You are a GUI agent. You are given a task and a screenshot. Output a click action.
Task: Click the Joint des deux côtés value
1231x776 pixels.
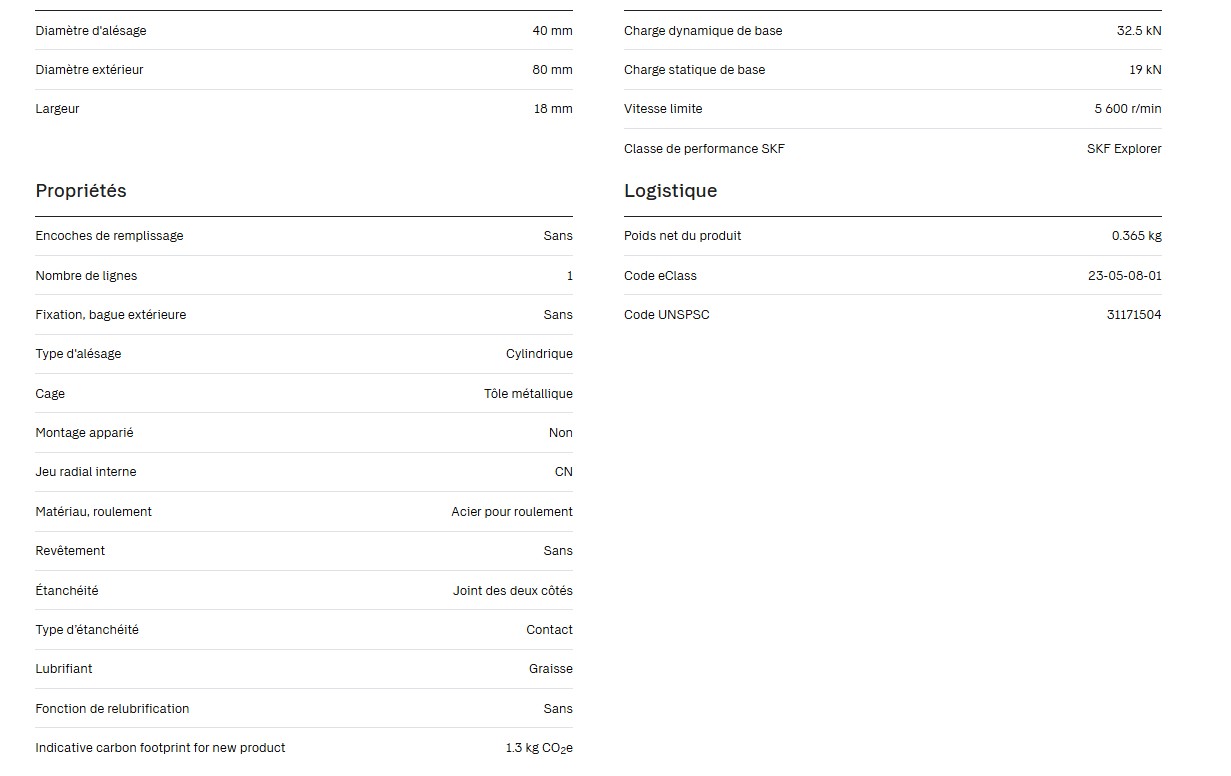point(513,591)
